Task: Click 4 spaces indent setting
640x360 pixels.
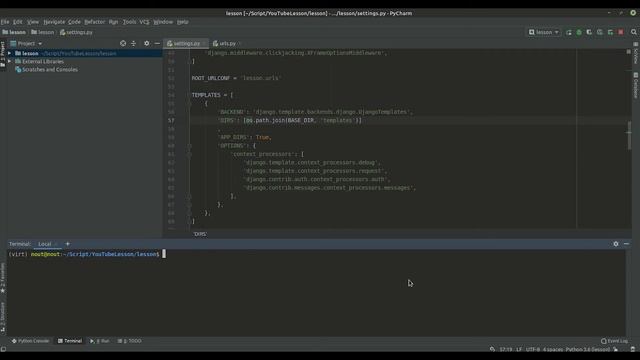Action: pos(553,349)
